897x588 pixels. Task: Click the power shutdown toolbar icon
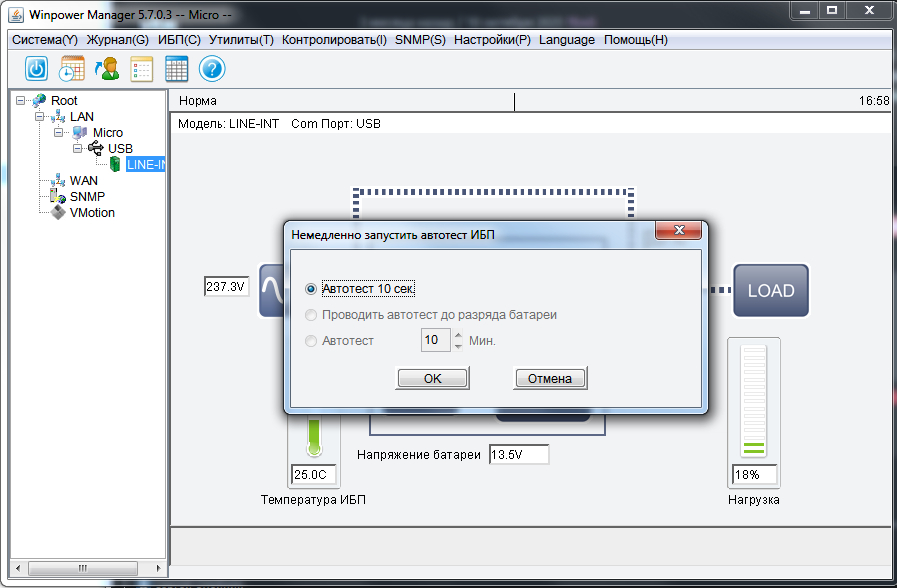point(36,69)
